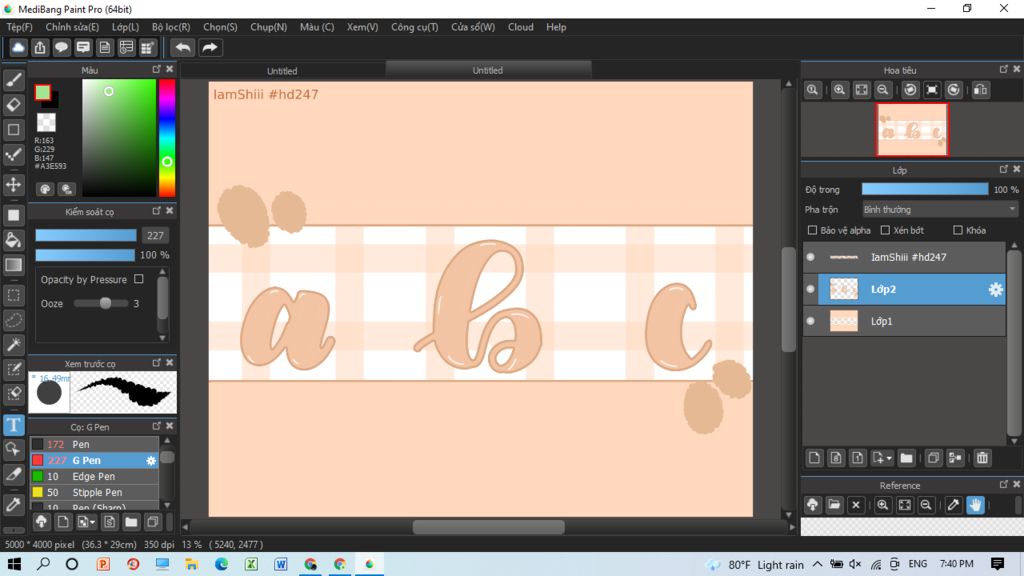Open the Chỉnh sửa(E) menu
This screenshot has height=576, width=1024.
click(72, 27)
